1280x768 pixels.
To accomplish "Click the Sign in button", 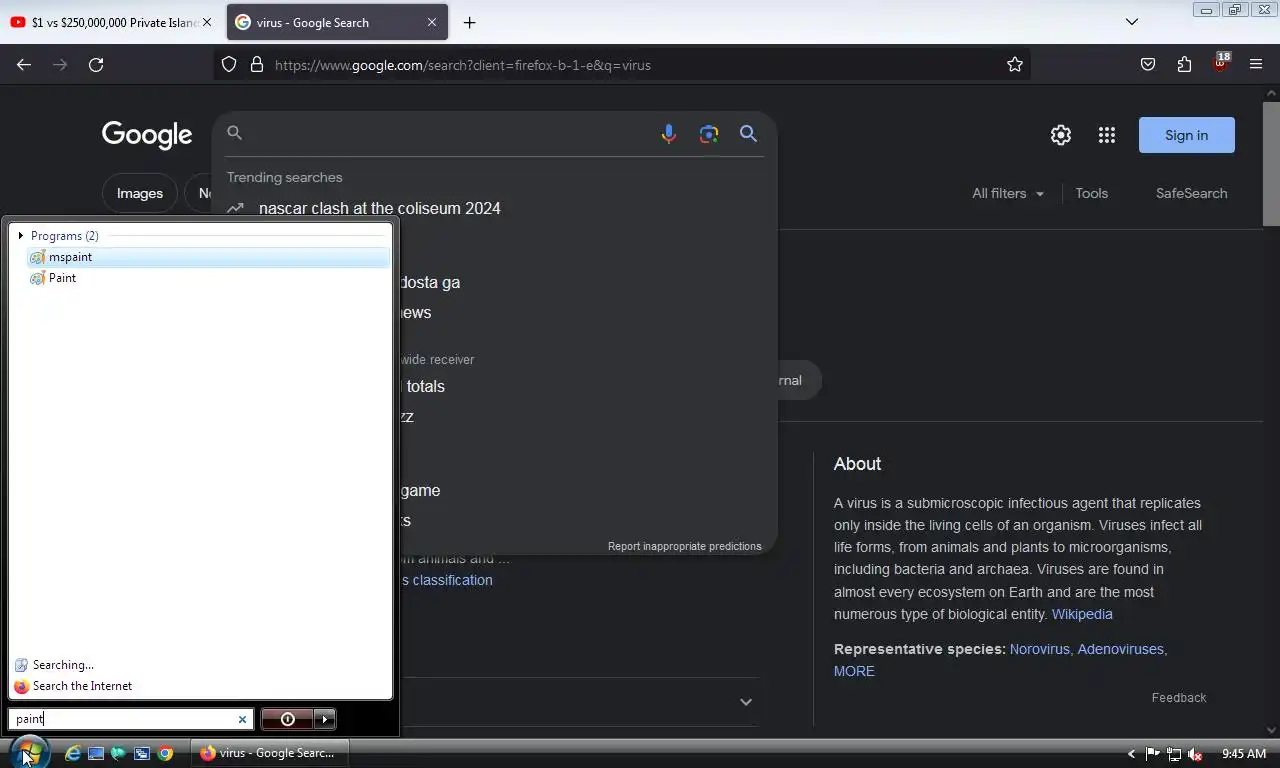I will [1187, 135].
